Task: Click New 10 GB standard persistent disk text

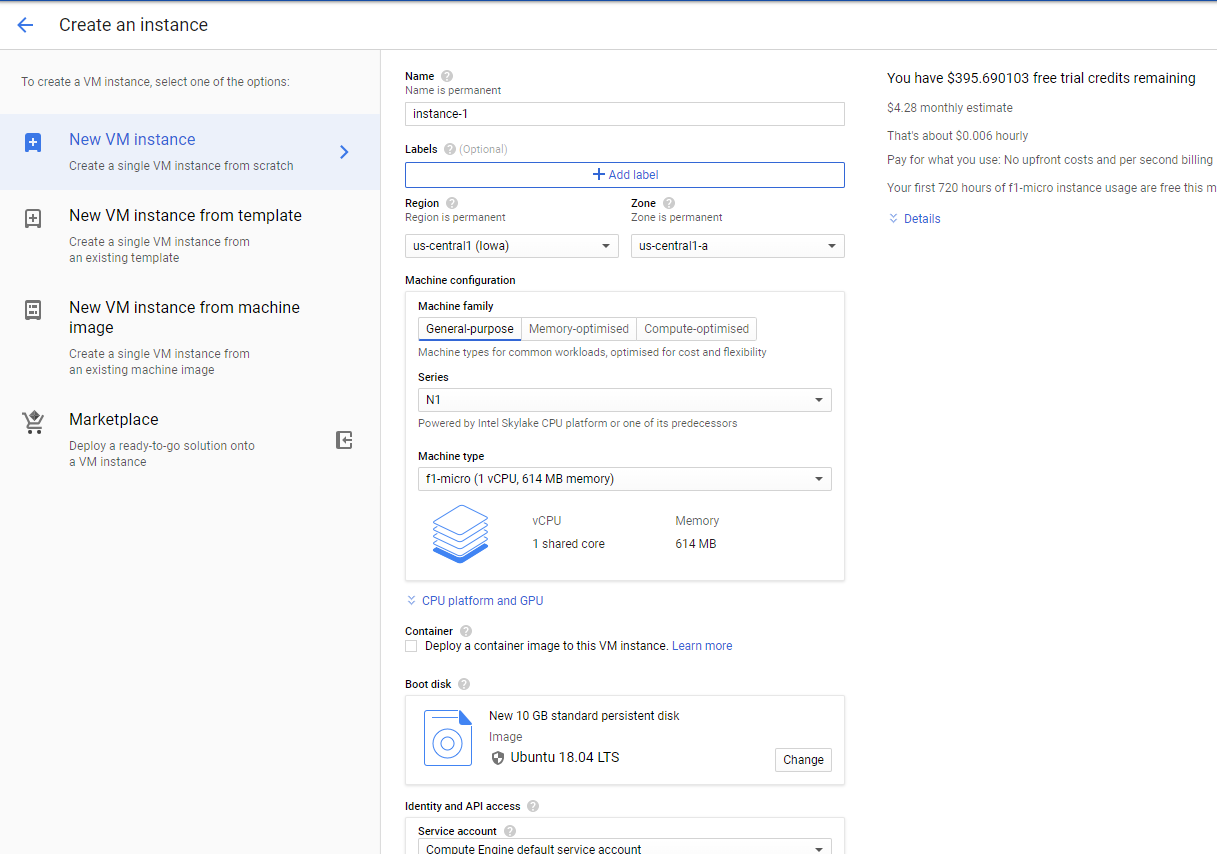Action: pos(584,716)
